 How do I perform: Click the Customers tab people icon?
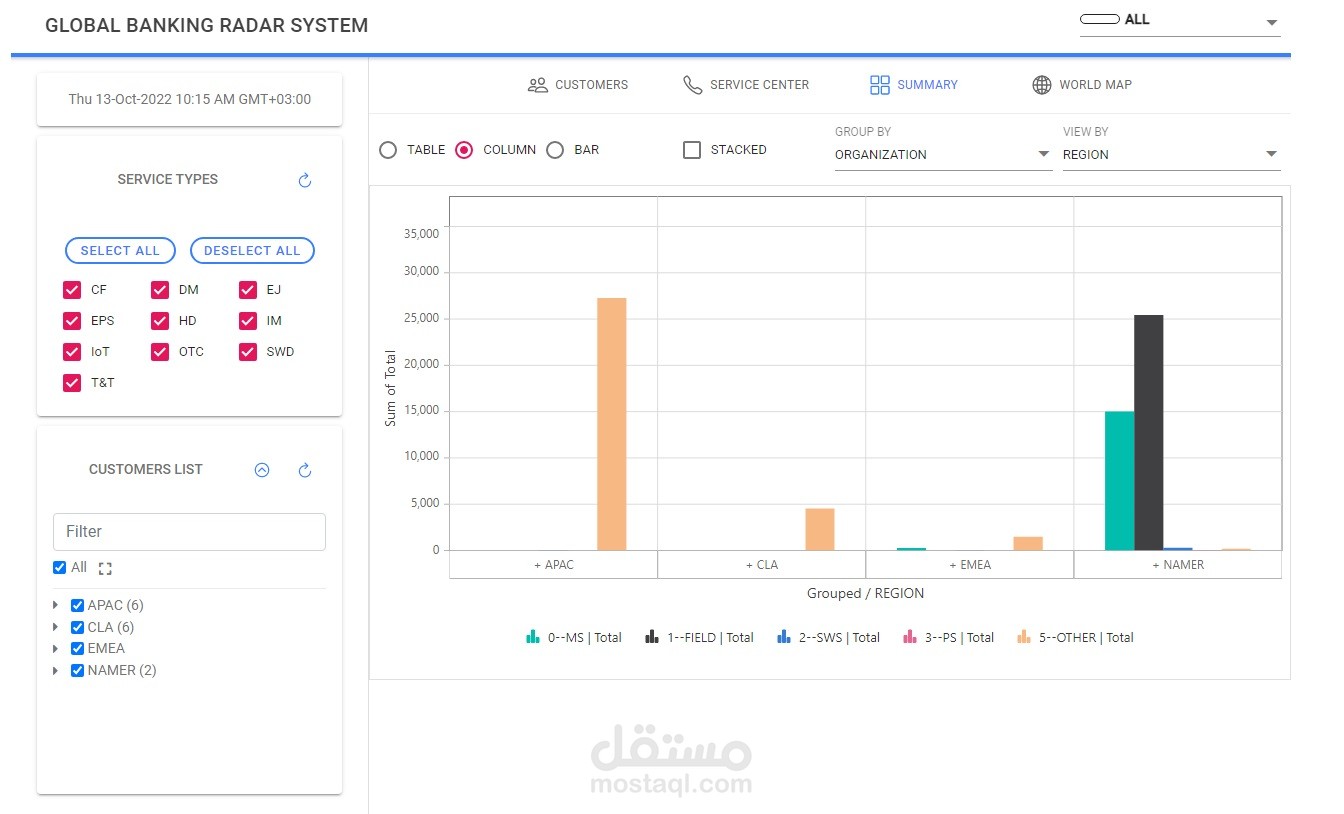click(x=538, y=85)
